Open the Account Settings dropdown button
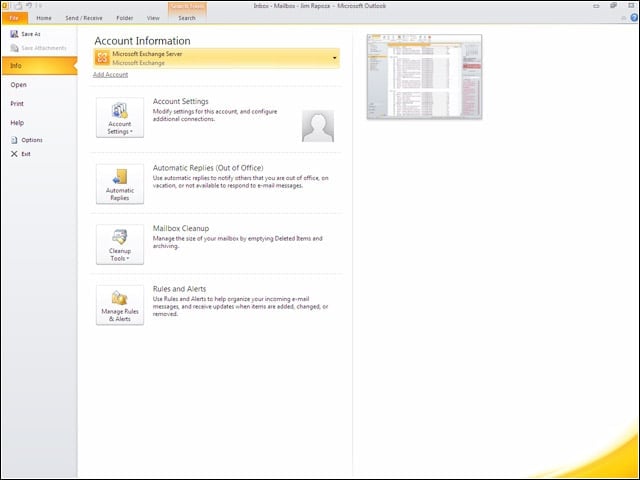This screenshot has height=480, width=640. [x=120, y=118]
